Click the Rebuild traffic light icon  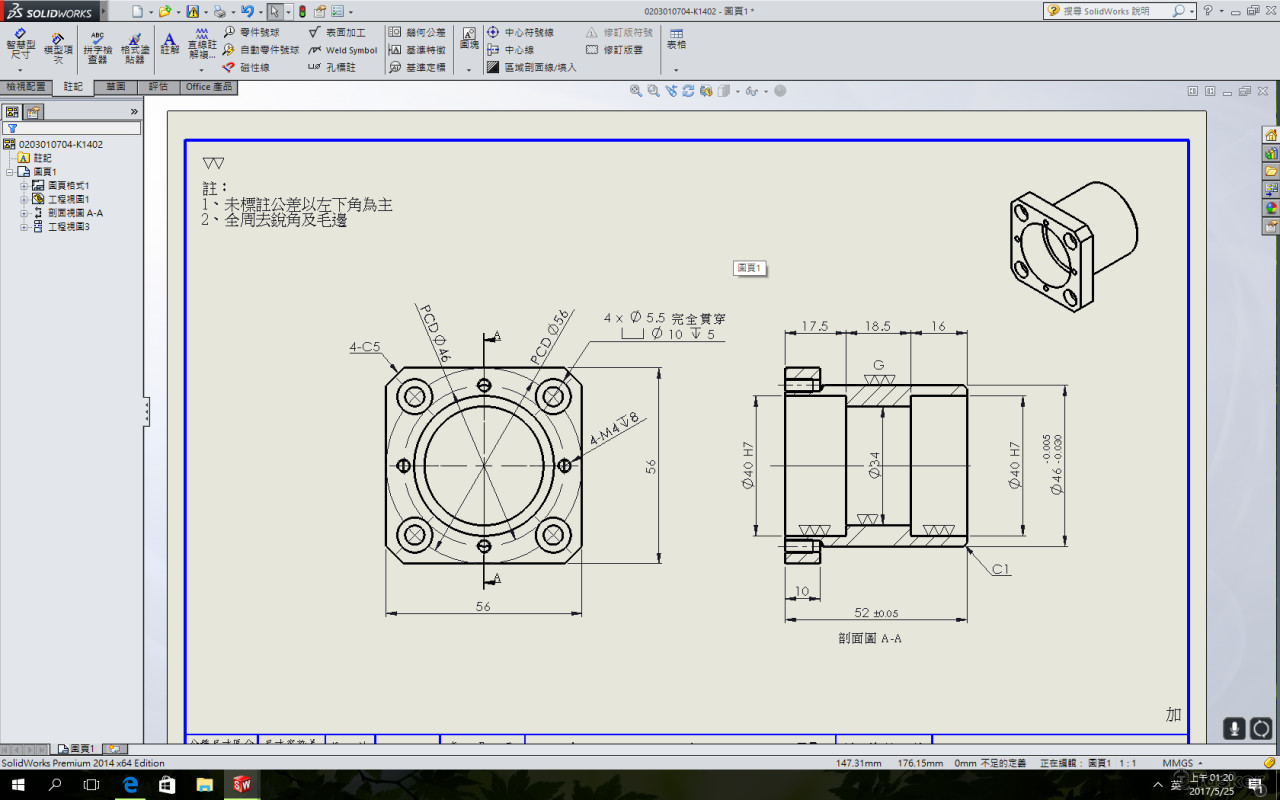(x=302, y=12)
